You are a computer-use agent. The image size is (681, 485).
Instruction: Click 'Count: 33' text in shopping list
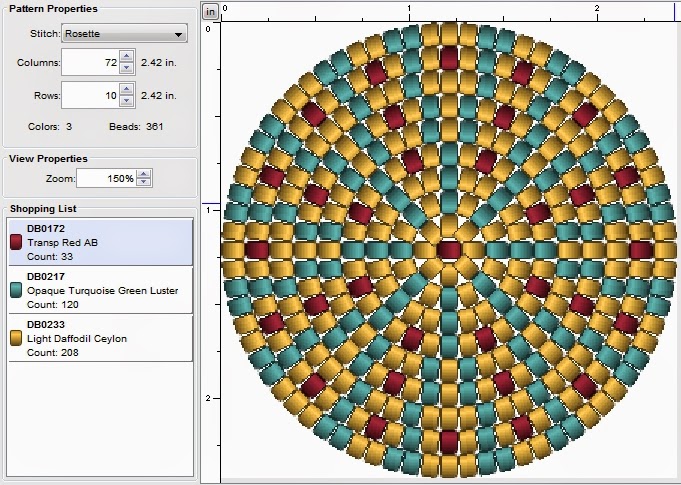pyautogui.click(x=50, y=257)
